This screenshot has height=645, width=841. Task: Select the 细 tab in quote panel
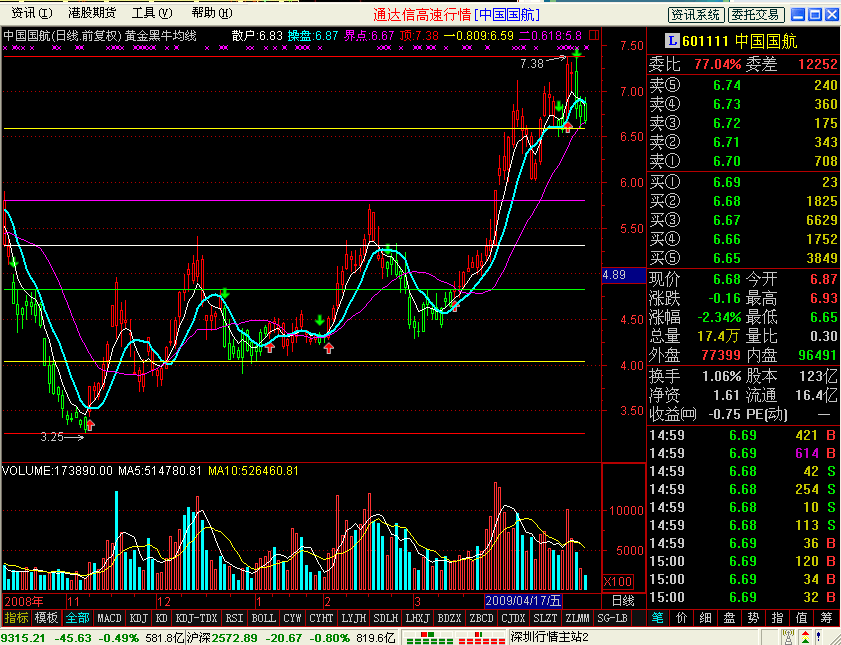(705, 618)
